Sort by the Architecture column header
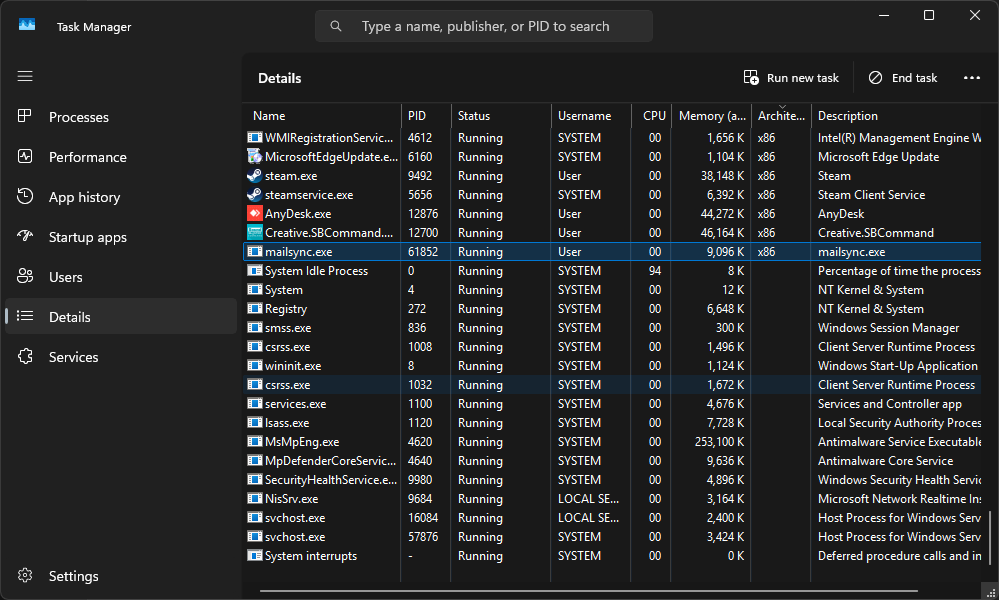The height and width of the screenshot is (600, 999). click(x=781, y=116)
